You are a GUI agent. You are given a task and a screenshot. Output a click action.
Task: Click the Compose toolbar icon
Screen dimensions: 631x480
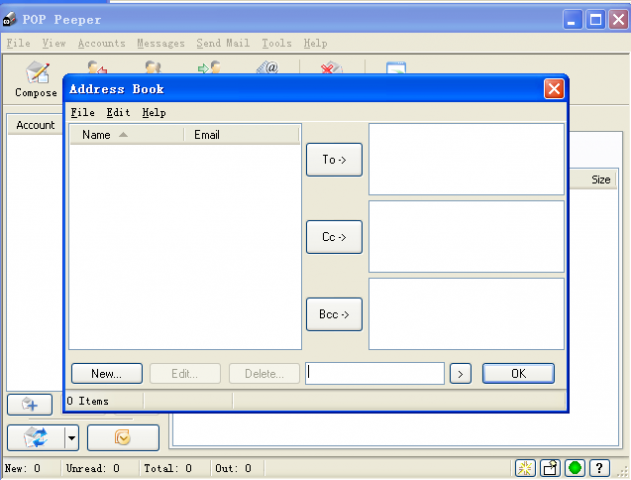tap(36, 79)
